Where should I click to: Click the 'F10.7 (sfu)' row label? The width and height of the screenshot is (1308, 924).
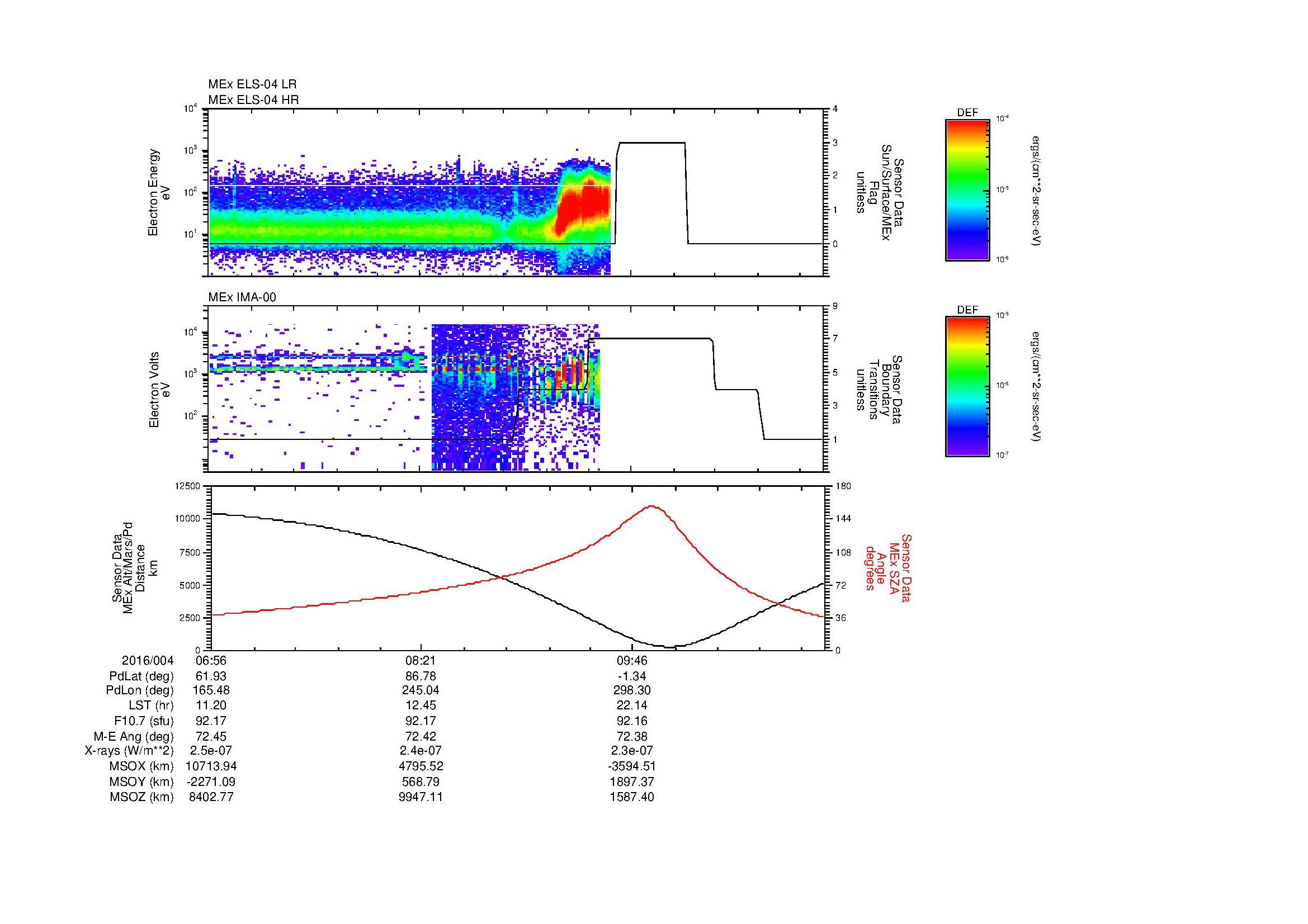coord(144,721)
